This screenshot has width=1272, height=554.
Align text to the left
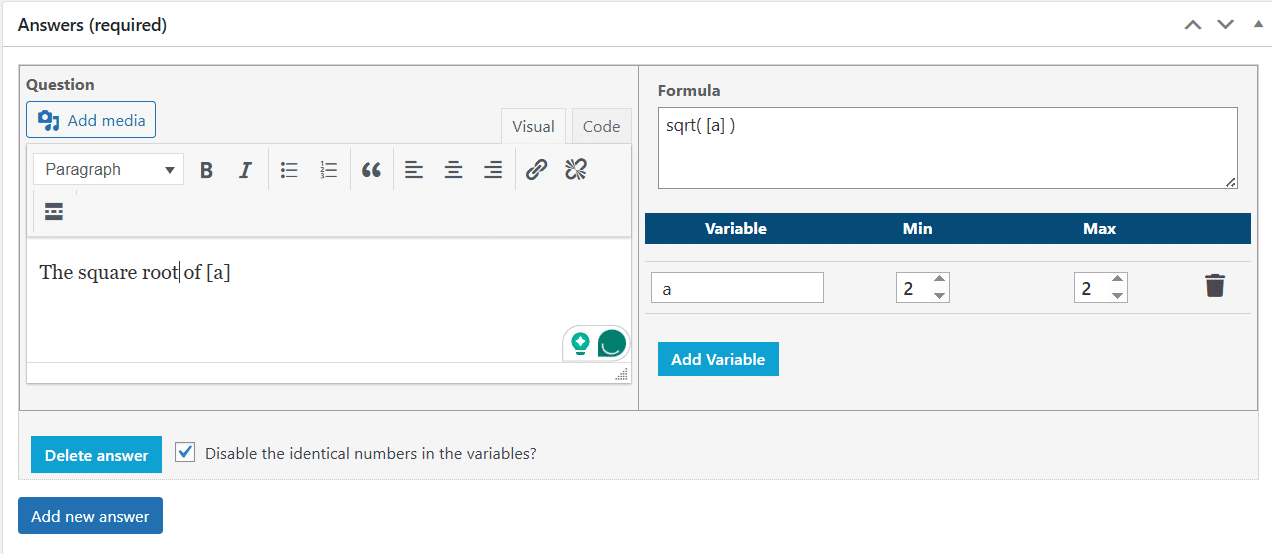[x=414, y=170]
